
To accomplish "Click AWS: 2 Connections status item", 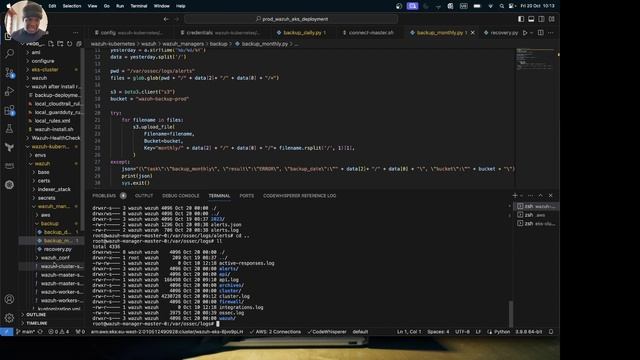I will [275, 332].
